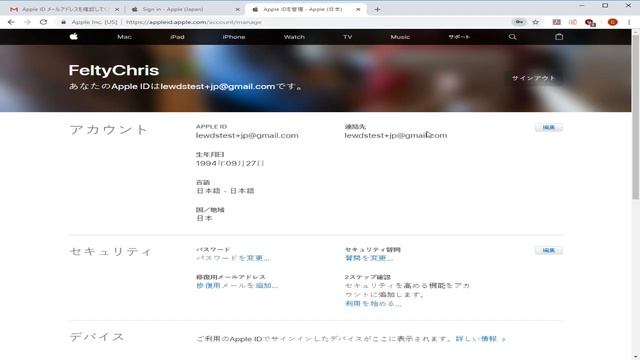
Task: Open the Mac menu item
Action: click(x=124, y=37)
